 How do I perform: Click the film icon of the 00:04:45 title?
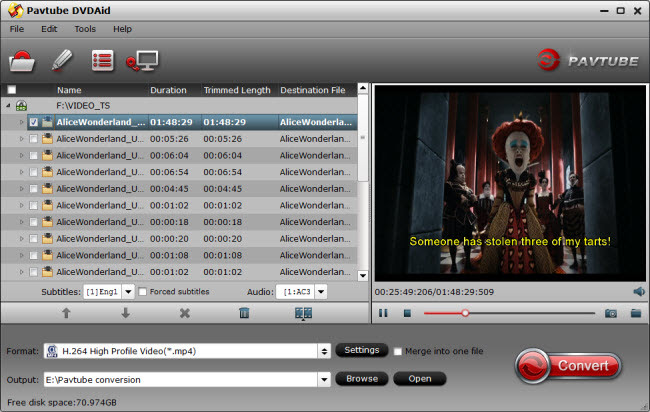(x=48, y=189)
